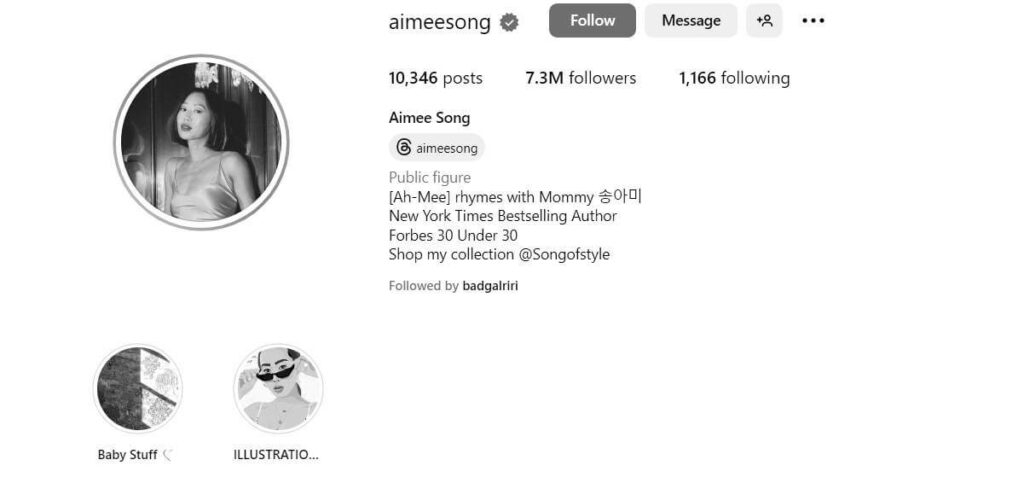Open the add similar accounts icon button

pos(764,20)
